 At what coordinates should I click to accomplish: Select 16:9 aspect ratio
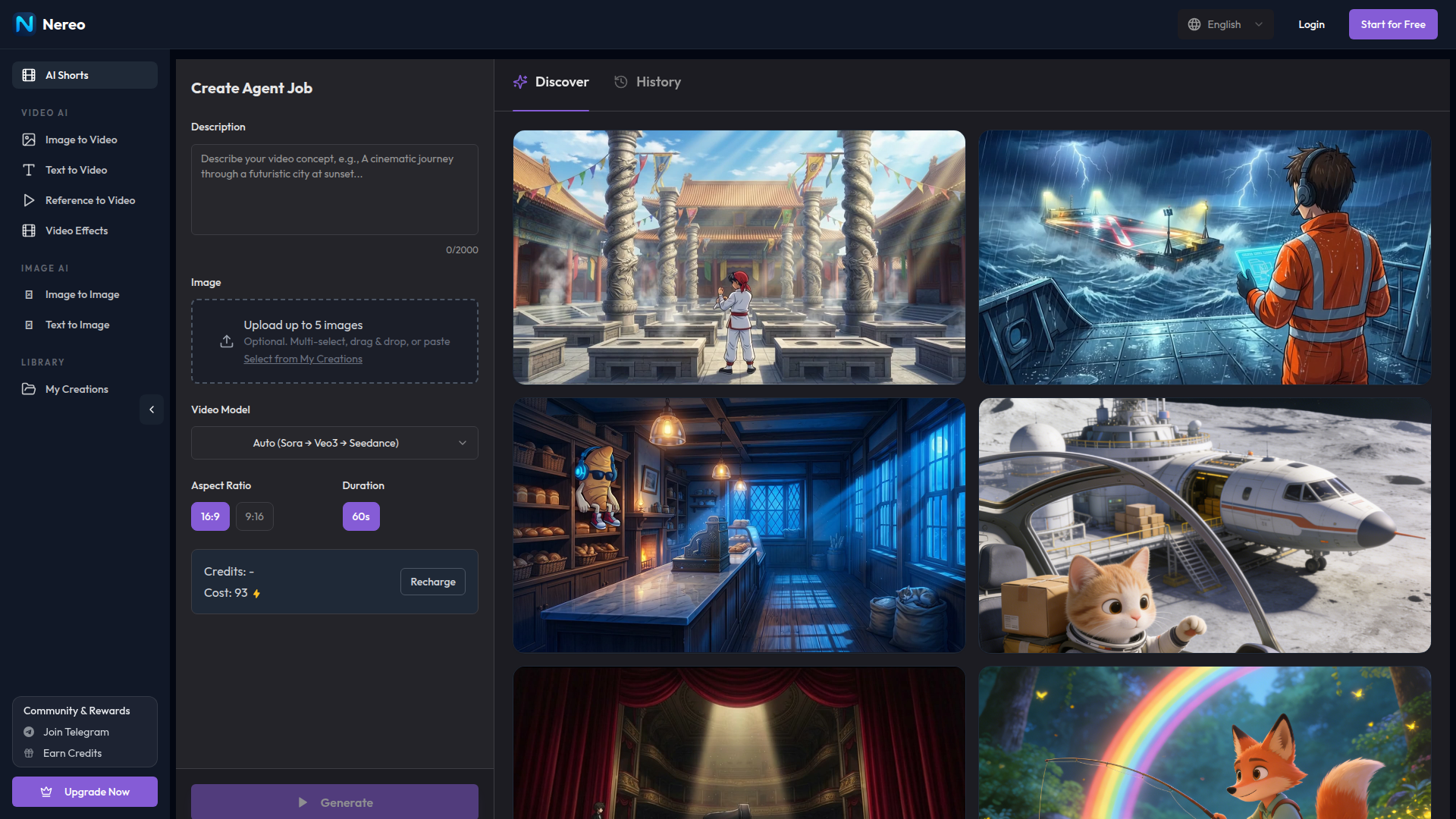pos(210,516)
